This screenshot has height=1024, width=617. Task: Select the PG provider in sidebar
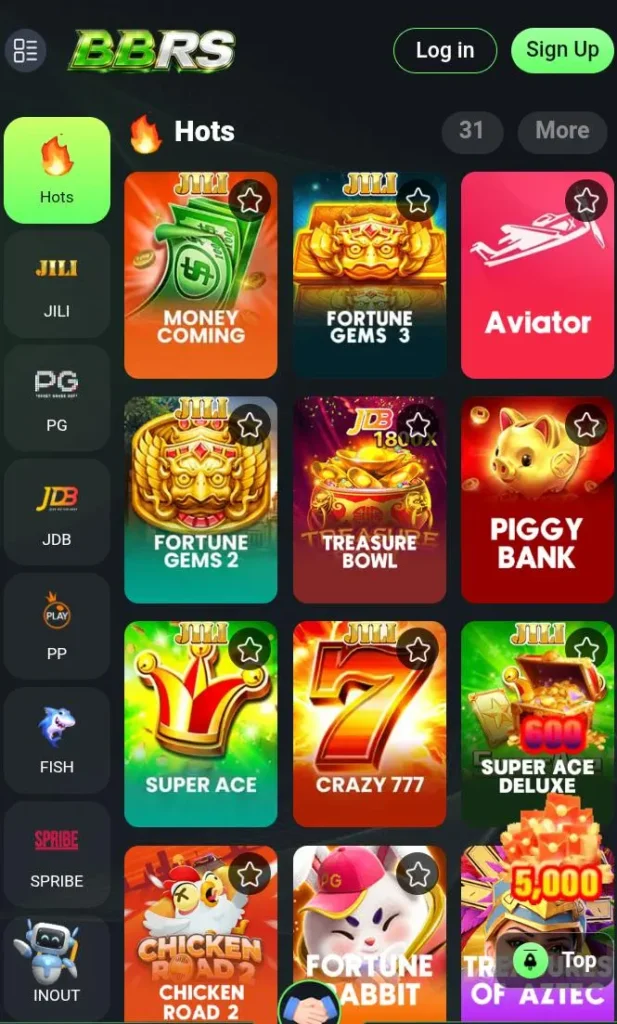pos(57,398)
